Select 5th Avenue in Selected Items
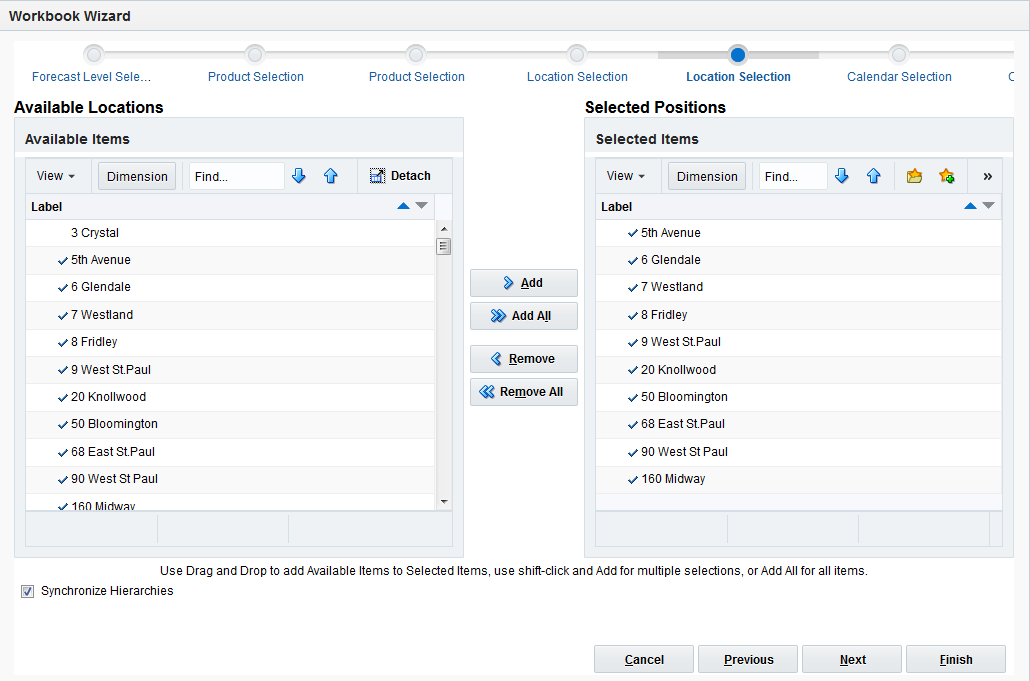This screenshot has width=1030, height=681. (x=799, y=233)
